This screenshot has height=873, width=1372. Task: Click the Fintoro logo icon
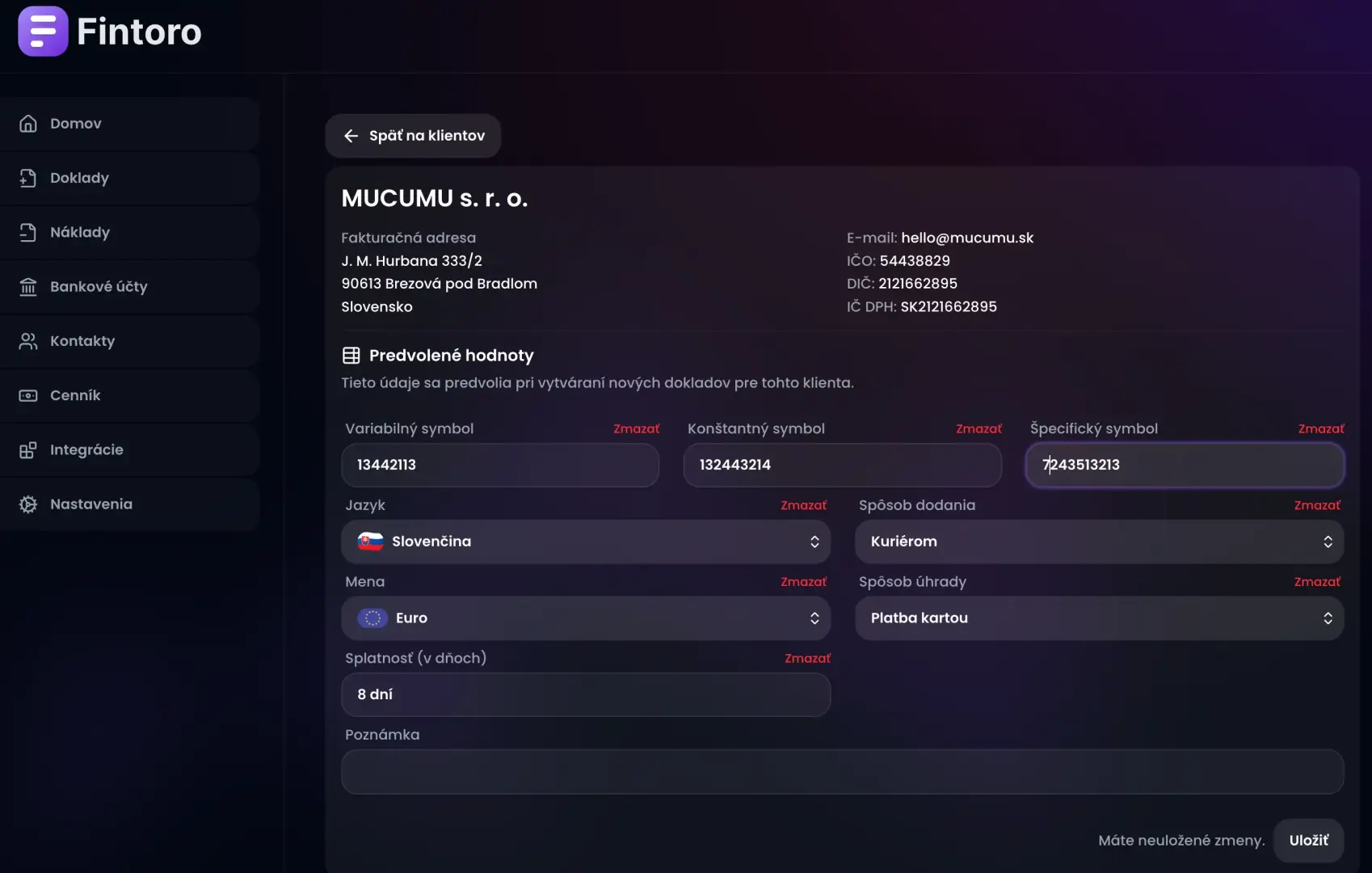[x=43, y=32]
